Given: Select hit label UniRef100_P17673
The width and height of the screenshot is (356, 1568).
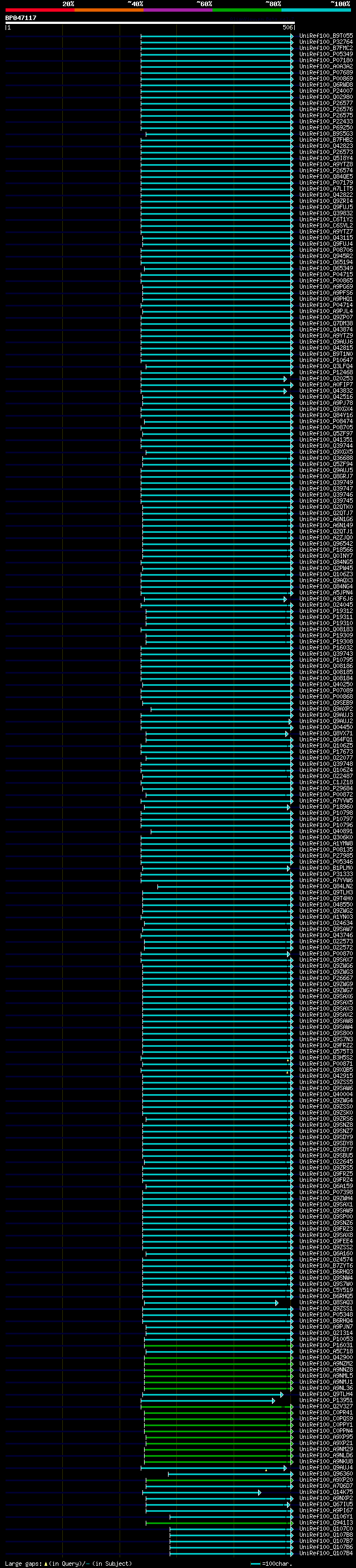Looking at the screenshot, I should [326, 752].
